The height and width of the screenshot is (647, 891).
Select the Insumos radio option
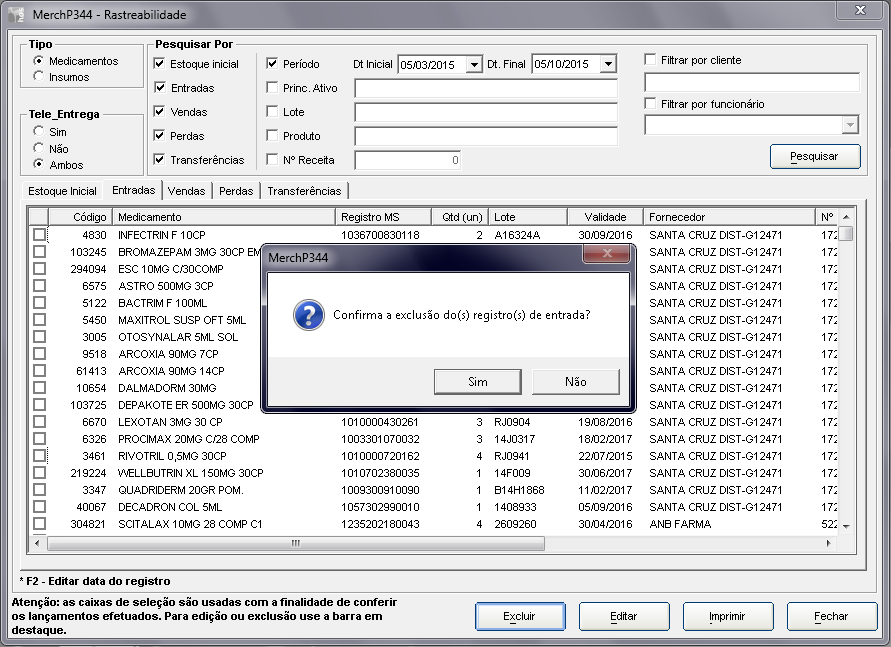point(39,77)
